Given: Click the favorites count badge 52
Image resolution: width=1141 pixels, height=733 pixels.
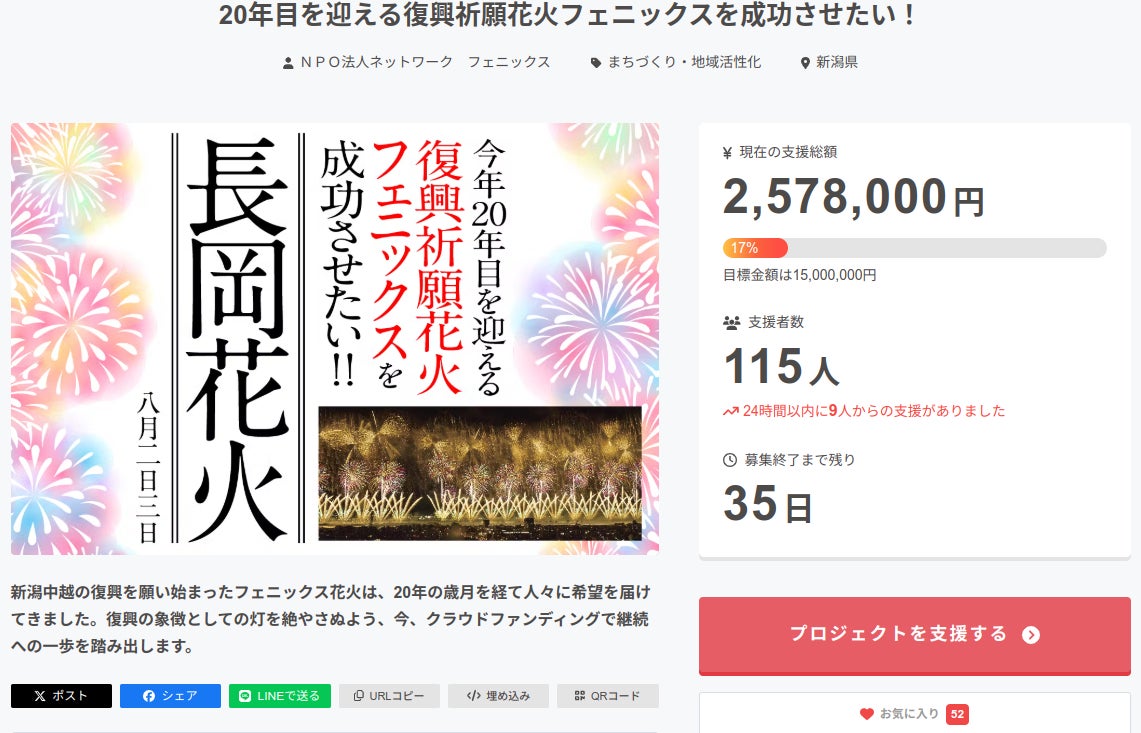Looking at the screenshot, I should click(957, 714).
